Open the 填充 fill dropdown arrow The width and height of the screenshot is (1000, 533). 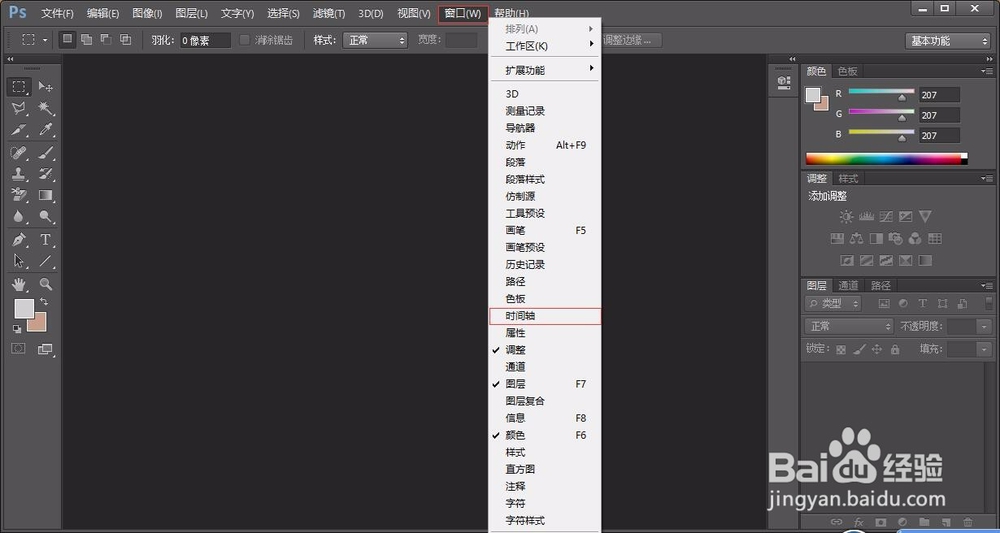coord(984,349)
